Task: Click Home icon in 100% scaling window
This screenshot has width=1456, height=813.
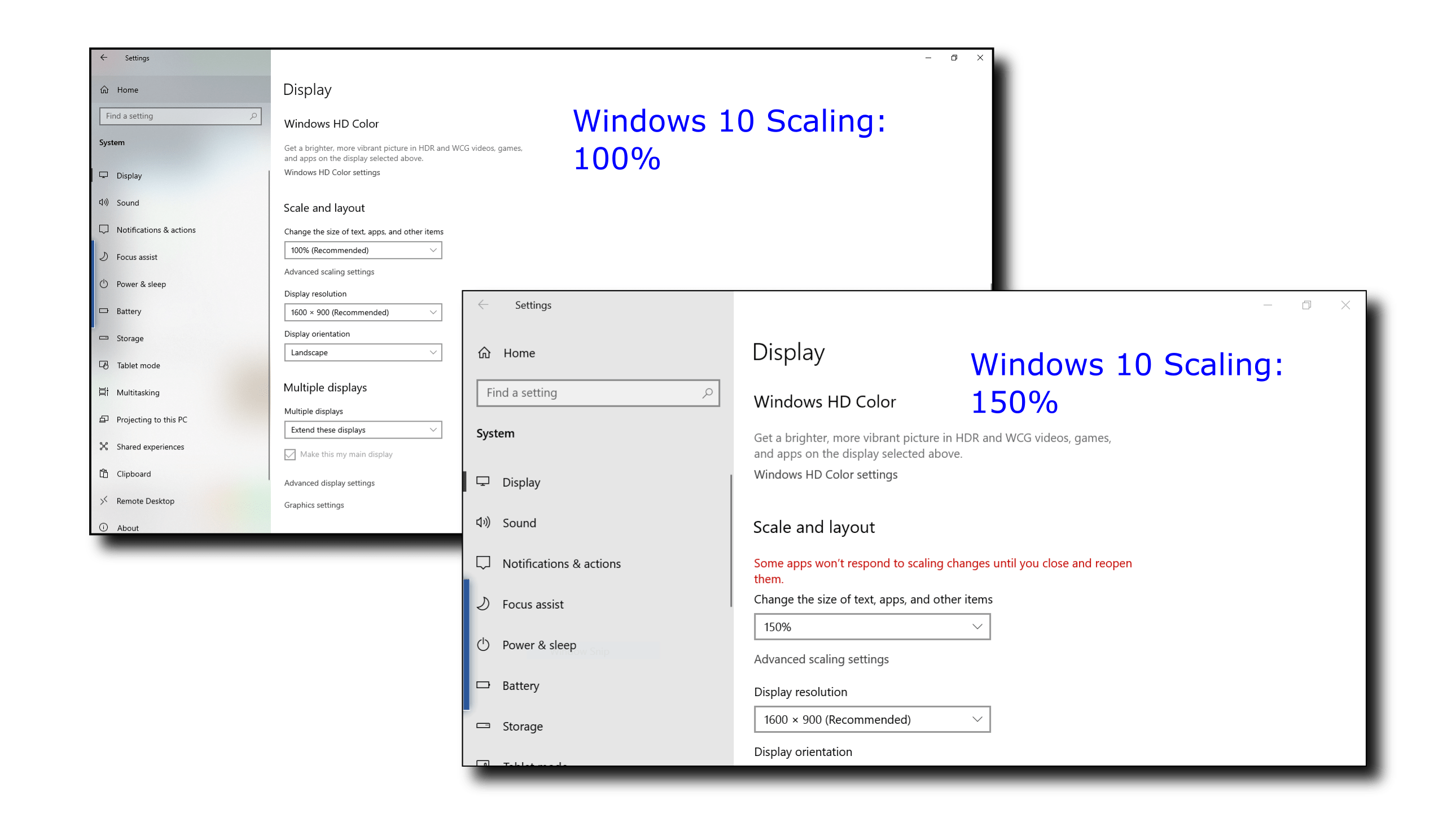Action: coord(104,90)
